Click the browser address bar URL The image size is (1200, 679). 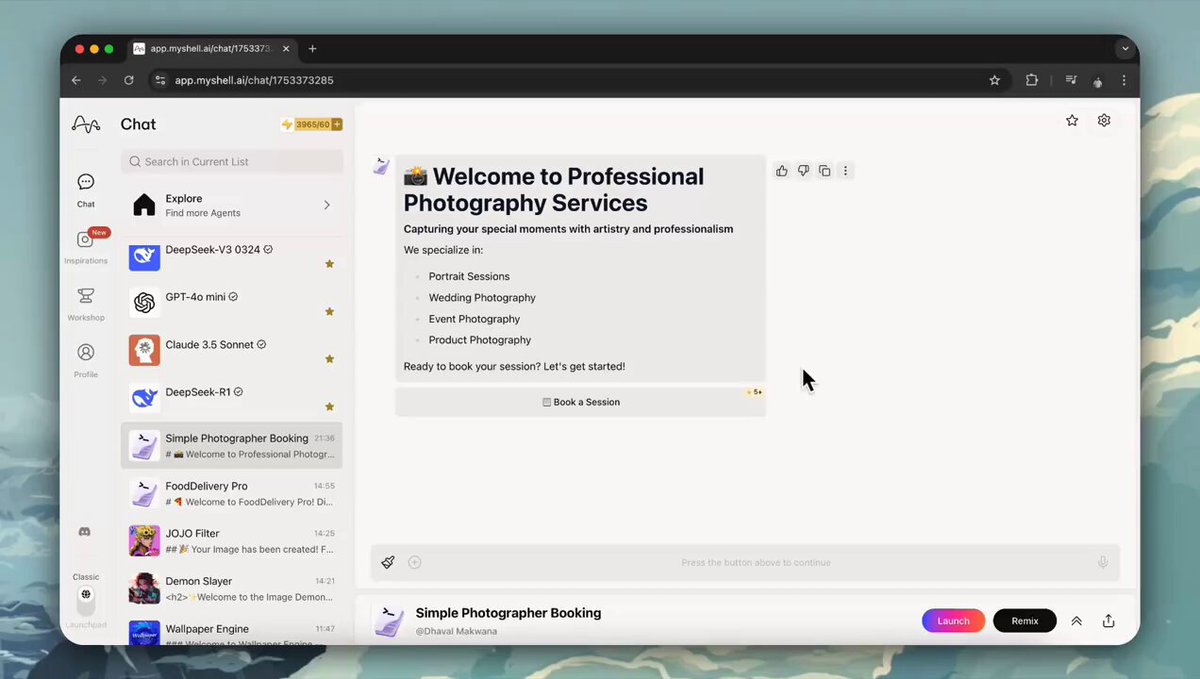[254, 80]
